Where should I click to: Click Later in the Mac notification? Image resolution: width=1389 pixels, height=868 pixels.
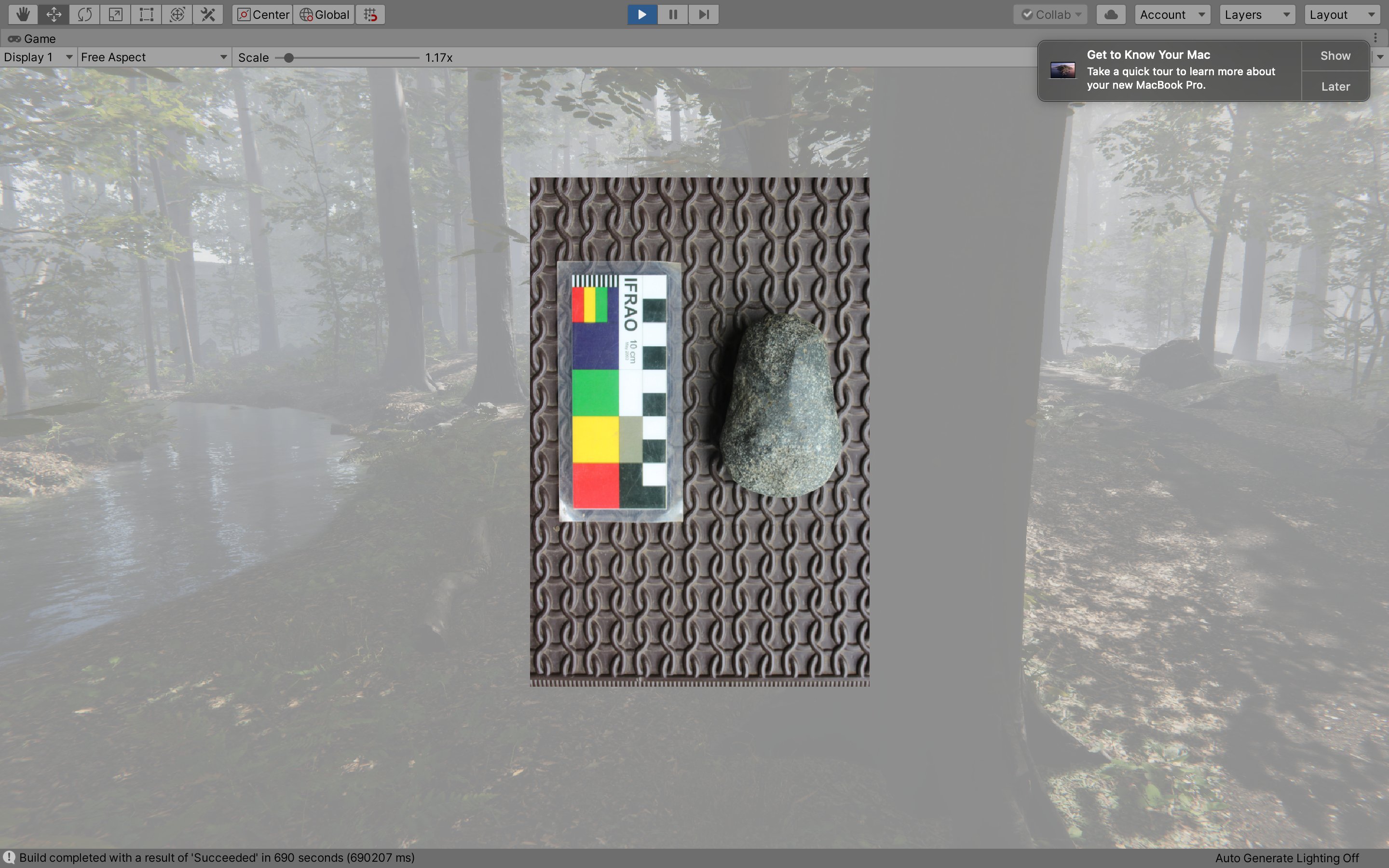coord(1335,86)
